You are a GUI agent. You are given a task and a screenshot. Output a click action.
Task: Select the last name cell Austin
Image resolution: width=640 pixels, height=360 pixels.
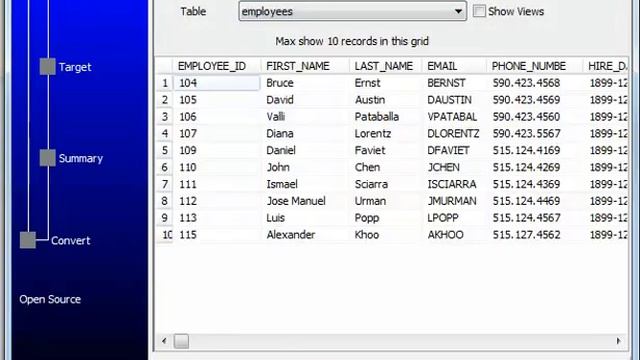click(x=386, y=100)
